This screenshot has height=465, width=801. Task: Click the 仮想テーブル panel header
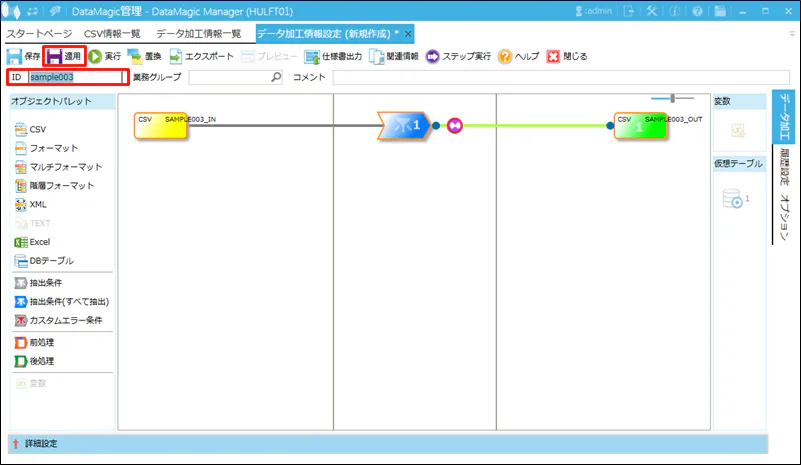pos(738,164)
